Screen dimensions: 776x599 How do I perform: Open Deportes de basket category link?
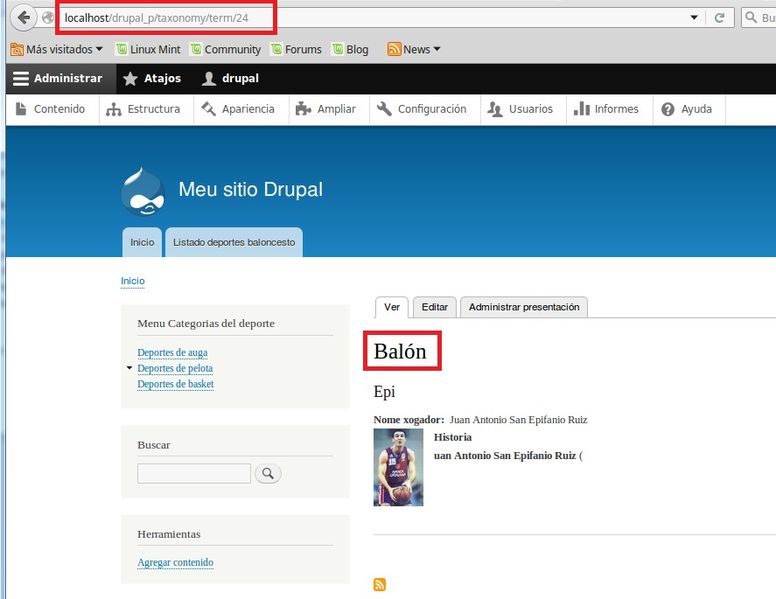(176, 384)
